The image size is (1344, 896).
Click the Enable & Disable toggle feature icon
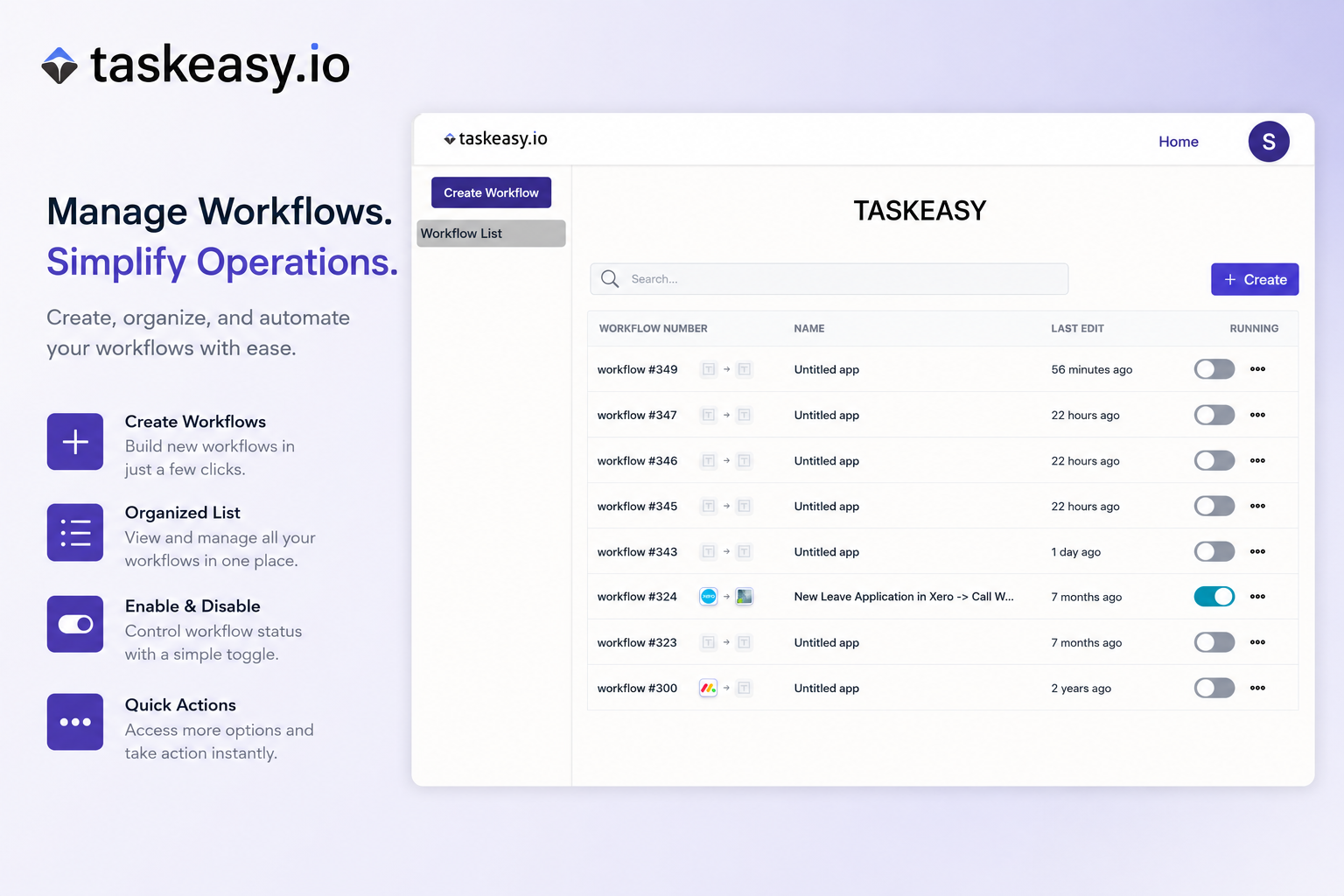point(75,624)
